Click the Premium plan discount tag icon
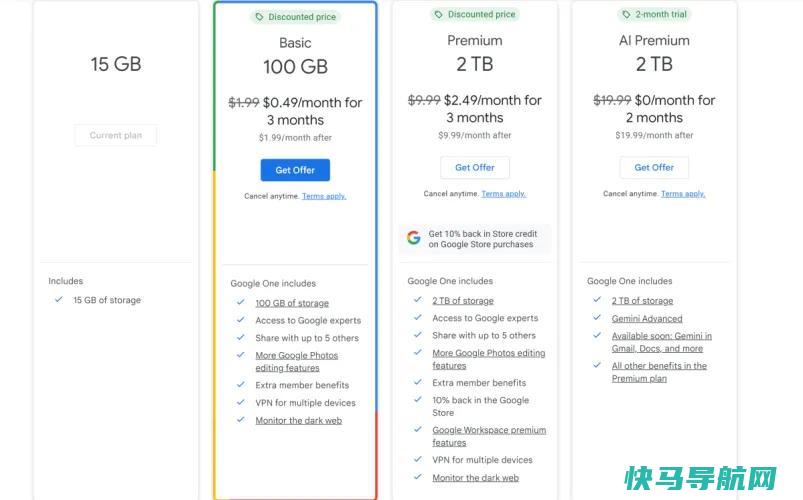The width and height of the screenshot is (803, 500). coord(438,14)
